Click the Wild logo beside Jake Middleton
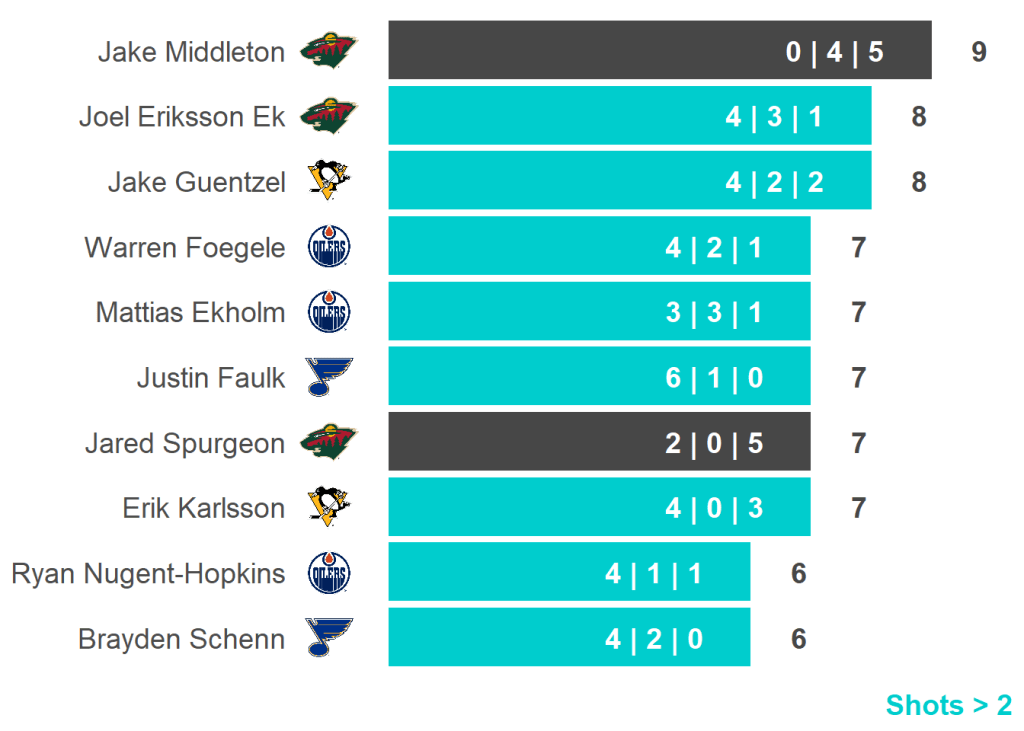This screenshot has height=731, width=1024. pyautogui.click(x=329, y=51)
